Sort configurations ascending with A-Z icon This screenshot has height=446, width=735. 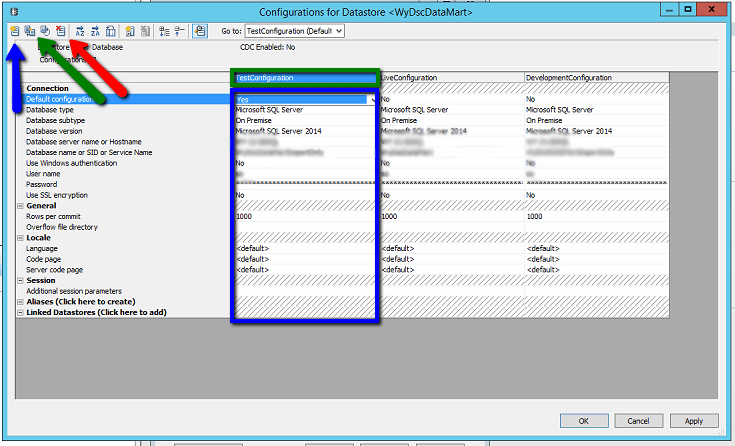80,31
